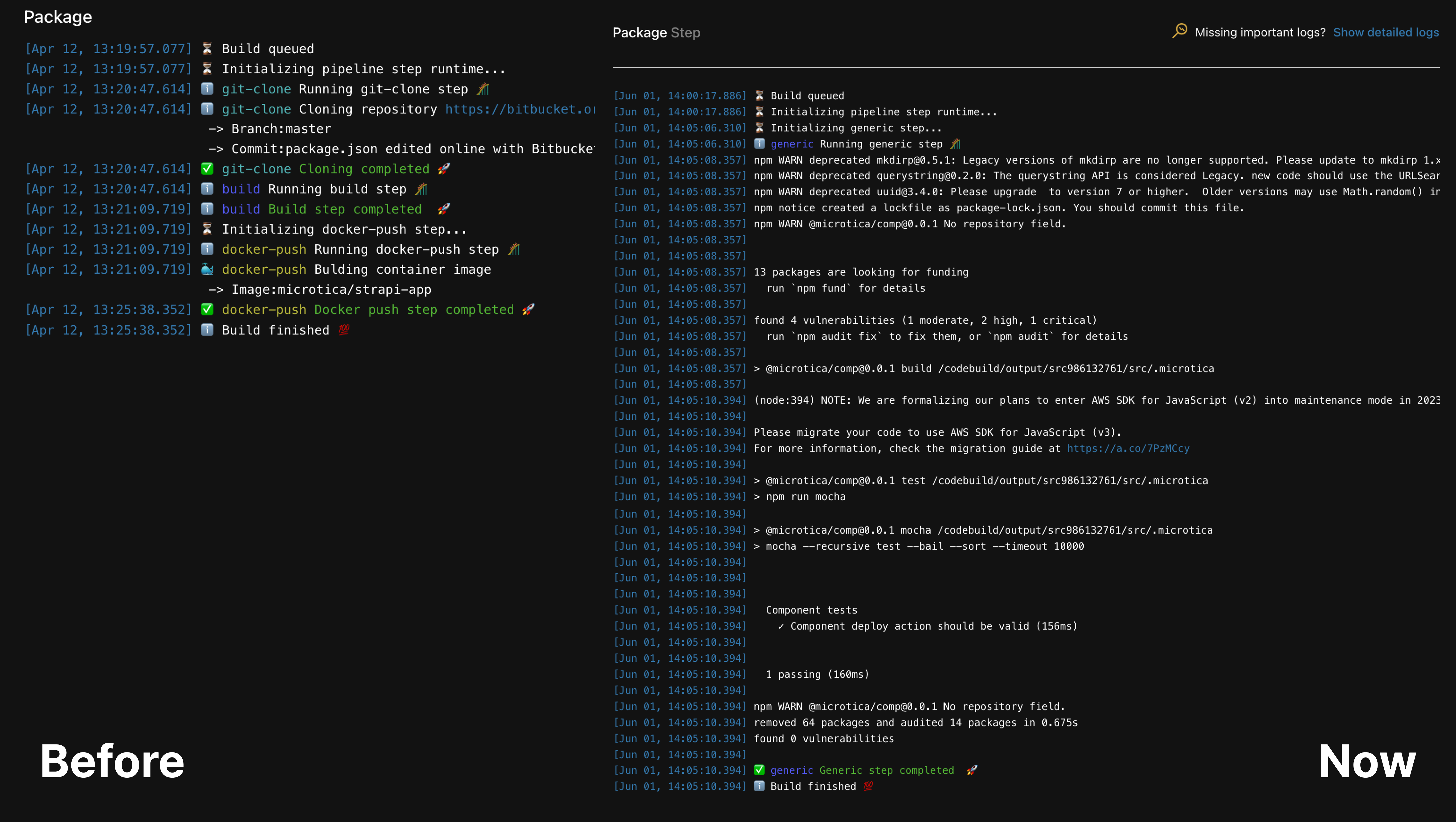Click info icon beside Running git-clone step
1456x822 pixels.
(x=207, y=89)
